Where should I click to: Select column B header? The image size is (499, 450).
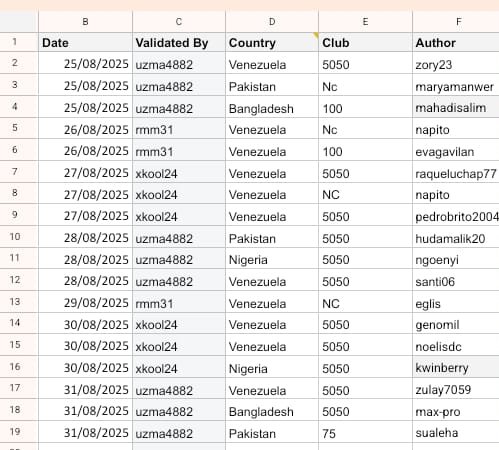tap(85, 22)
